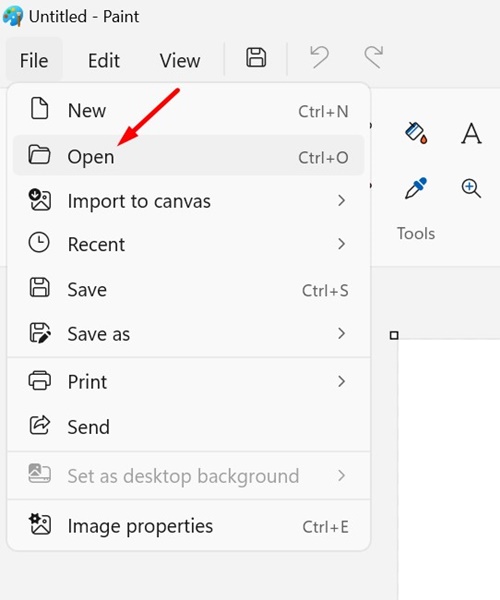Select the Color picker eyedropper tool
The height and width of the screenshot is (600, 500).
(416, 188)
